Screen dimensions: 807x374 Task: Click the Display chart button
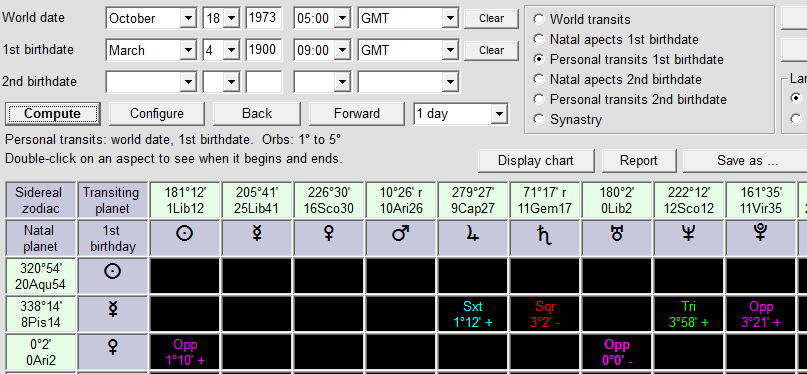pyautogui.click(x=536, y=161)
